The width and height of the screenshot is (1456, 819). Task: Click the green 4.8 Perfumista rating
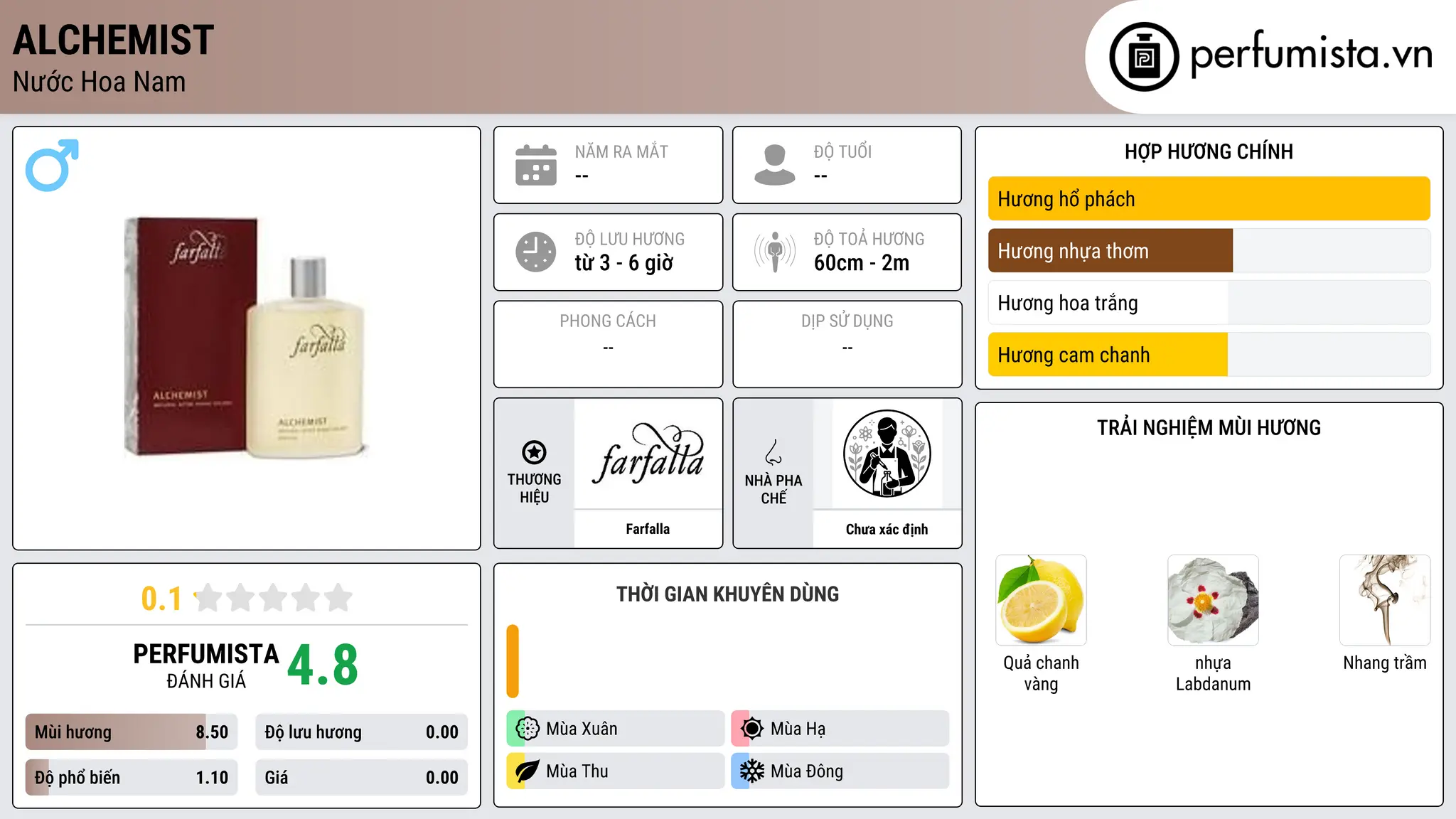[323, 665]
